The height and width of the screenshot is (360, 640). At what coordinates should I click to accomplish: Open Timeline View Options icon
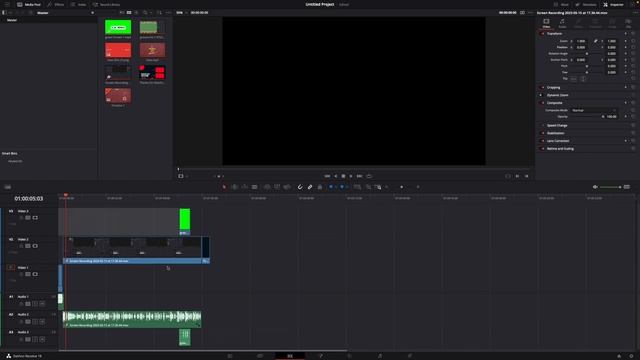coord(7,187)
